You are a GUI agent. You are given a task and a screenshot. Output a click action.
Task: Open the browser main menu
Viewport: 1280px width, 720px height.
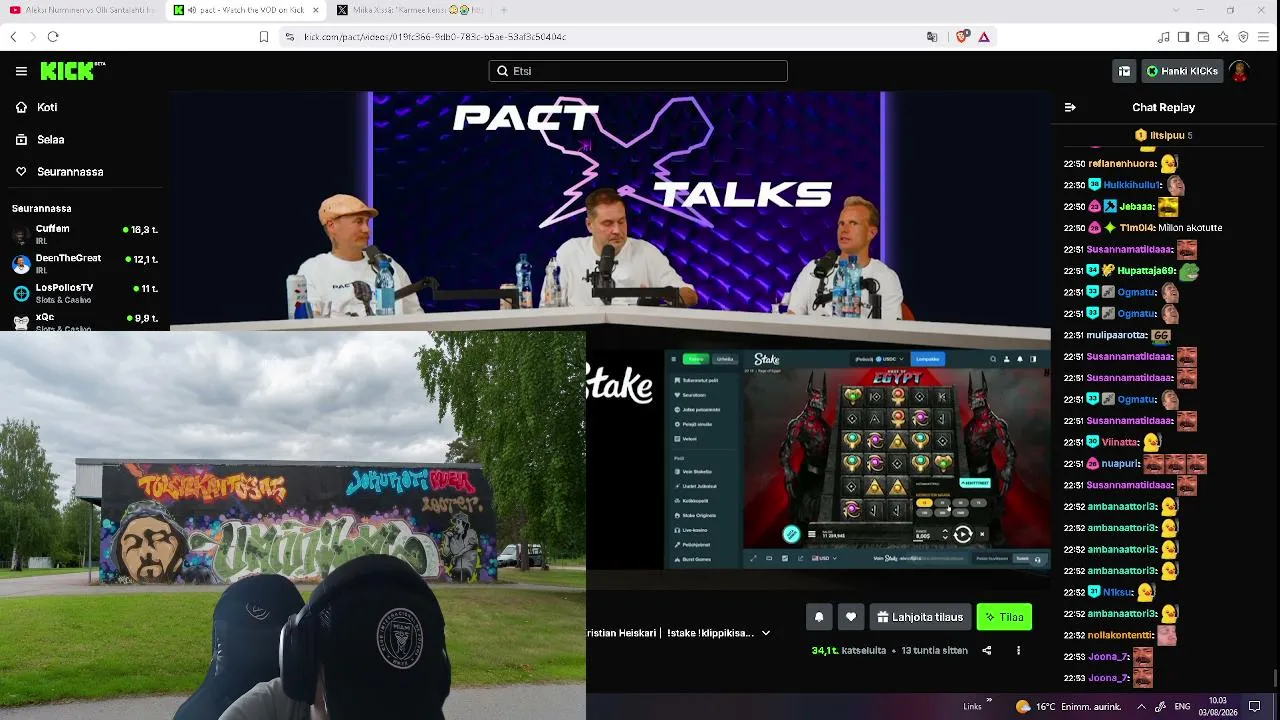tap(1264, 37)
